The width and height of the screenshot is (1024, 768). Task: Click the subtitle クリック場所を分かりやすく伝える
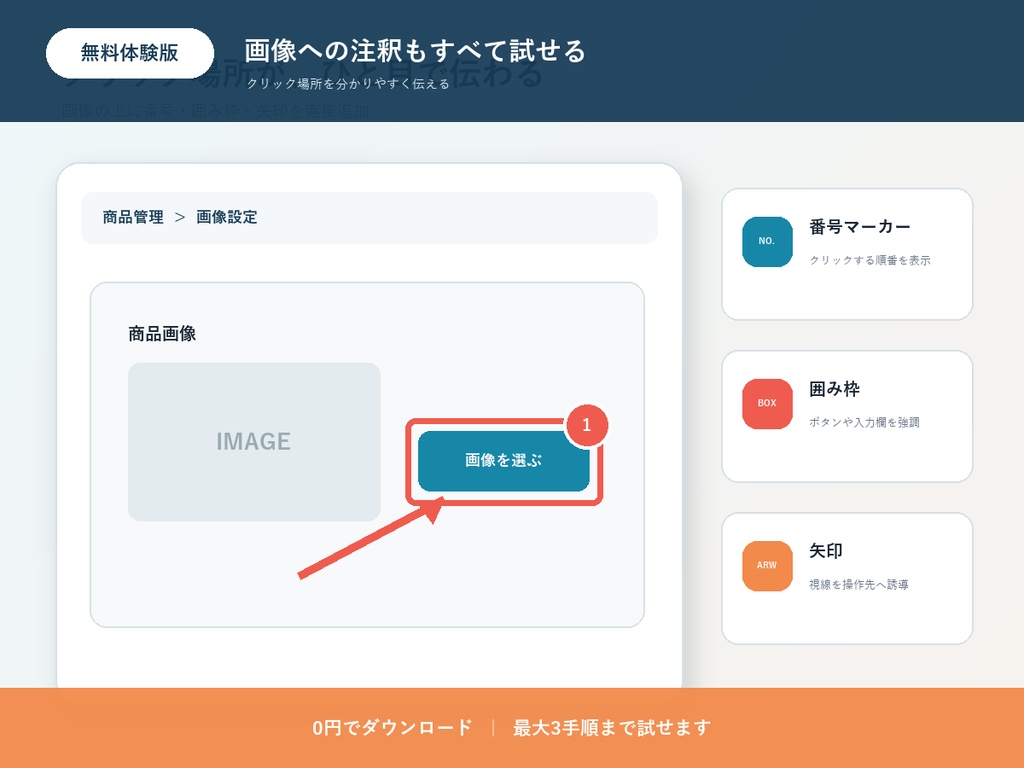click(x=348, y=84)
